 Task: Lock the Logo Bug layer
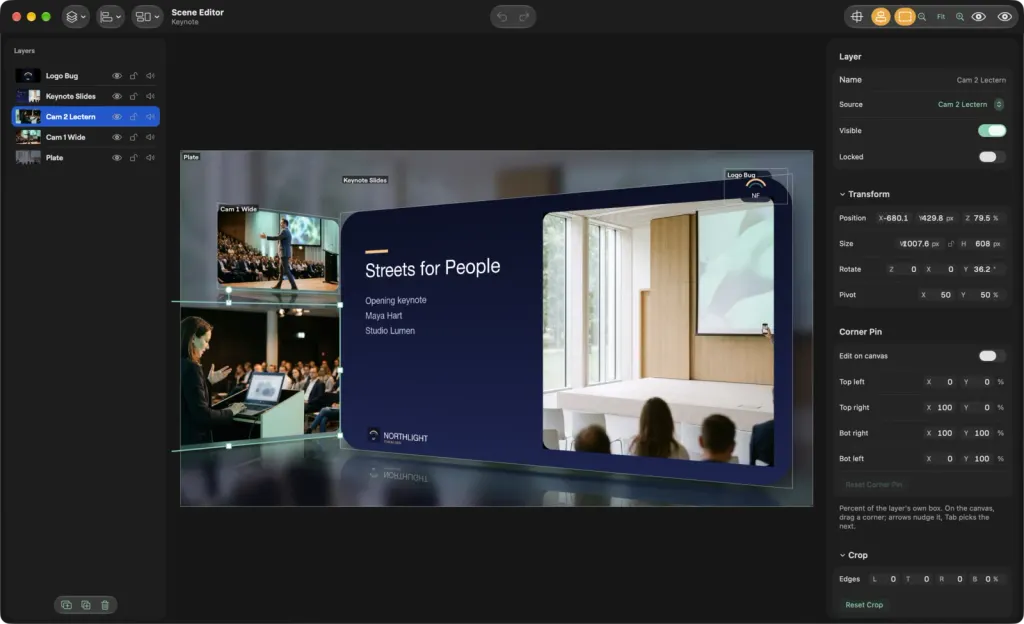133,76
